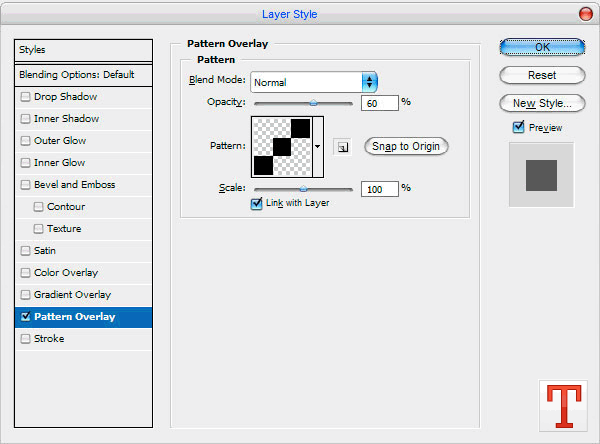This screenshot has height=444, width=600.
Task: Select the Inner Shadow label
Action: pos(66,119)
